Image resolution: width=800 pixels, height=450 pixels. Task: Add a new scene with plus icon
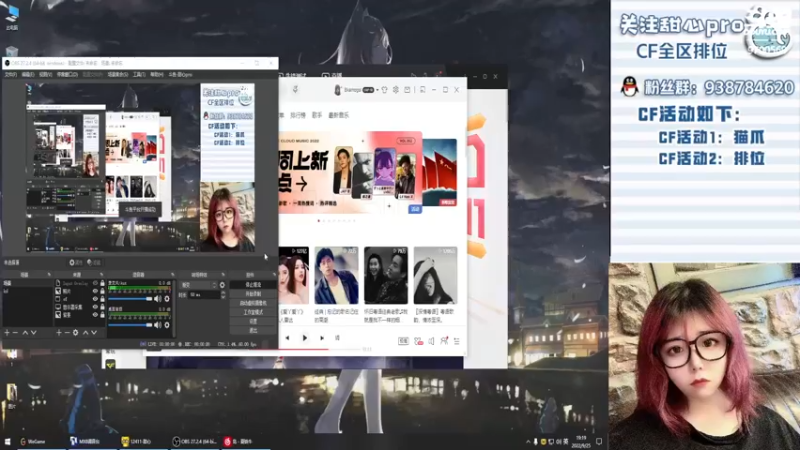click(x=7, y=333)
